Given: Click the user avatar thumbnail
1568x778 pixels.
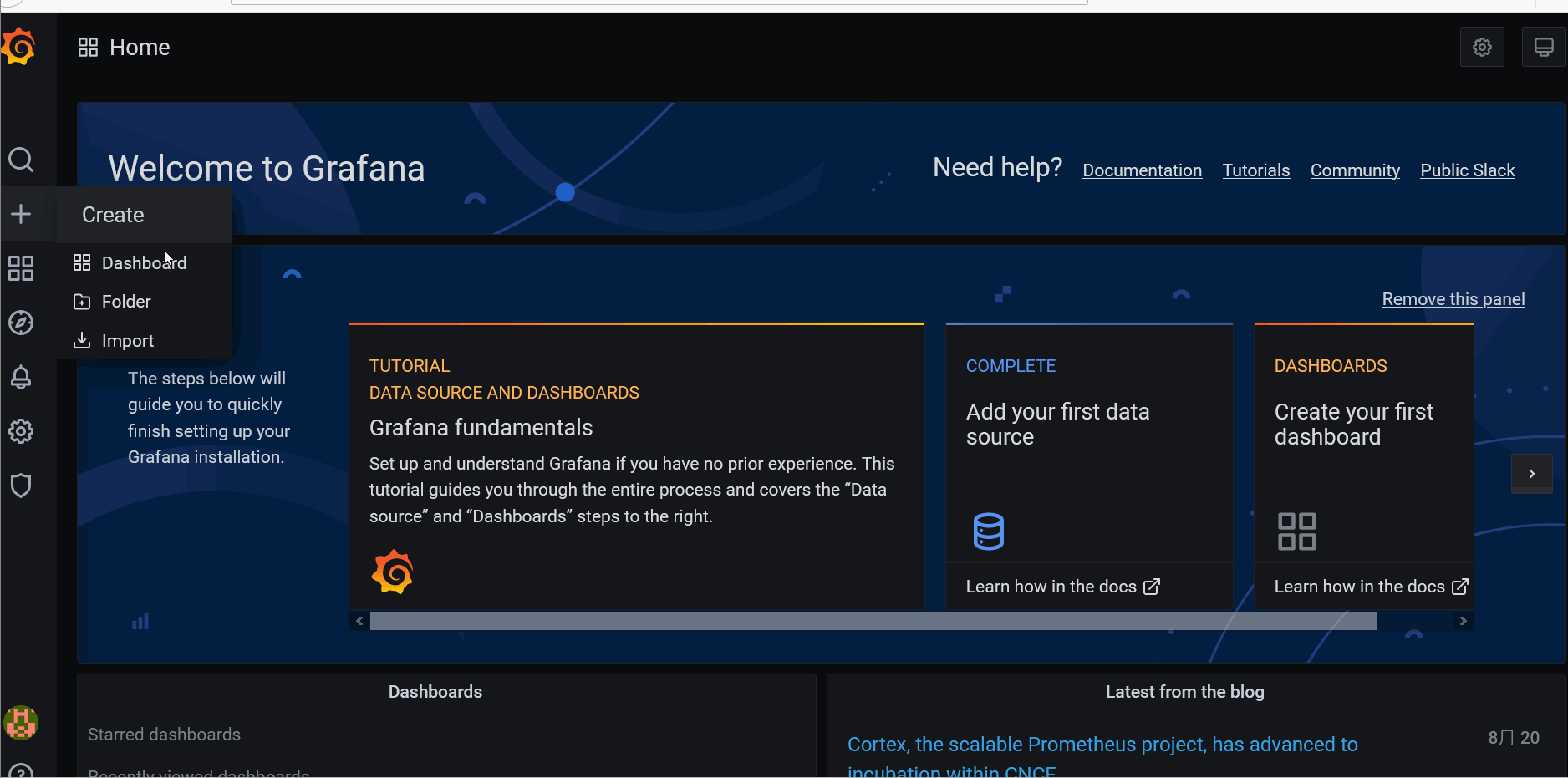Looking at the screenshot, I should (x=21, y=723).
